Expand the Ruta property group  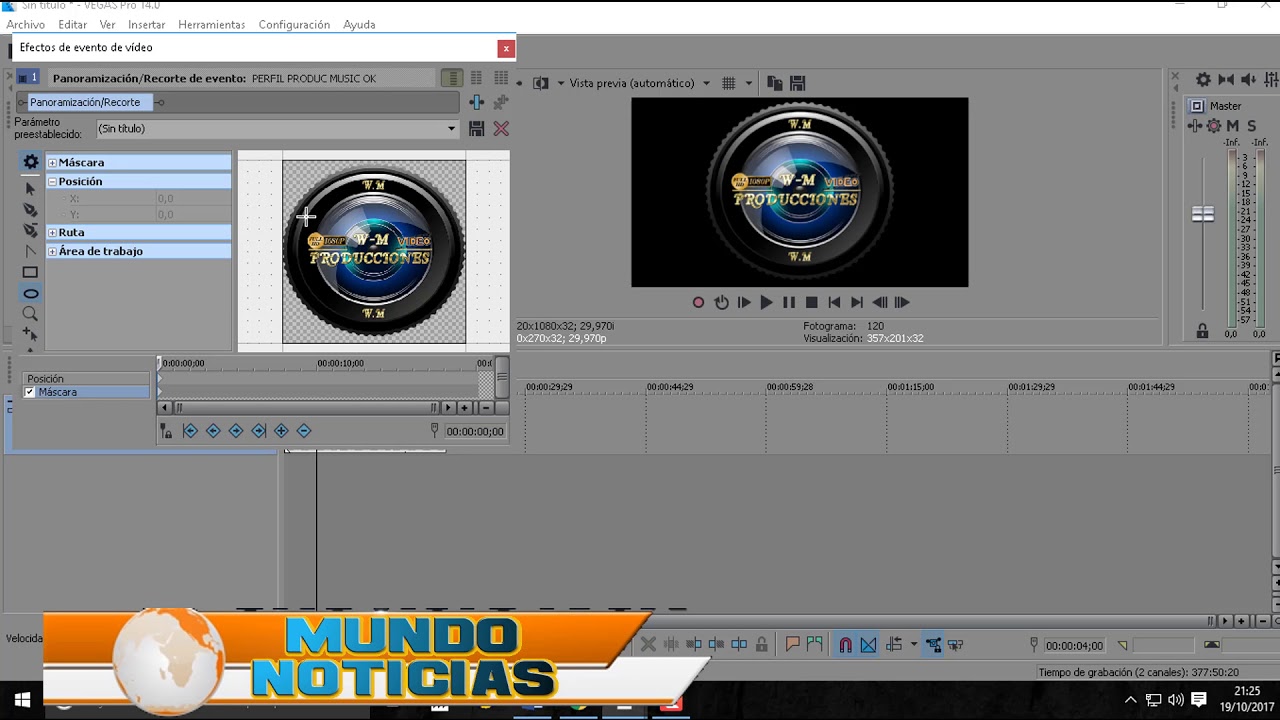(x=52, y=232)
